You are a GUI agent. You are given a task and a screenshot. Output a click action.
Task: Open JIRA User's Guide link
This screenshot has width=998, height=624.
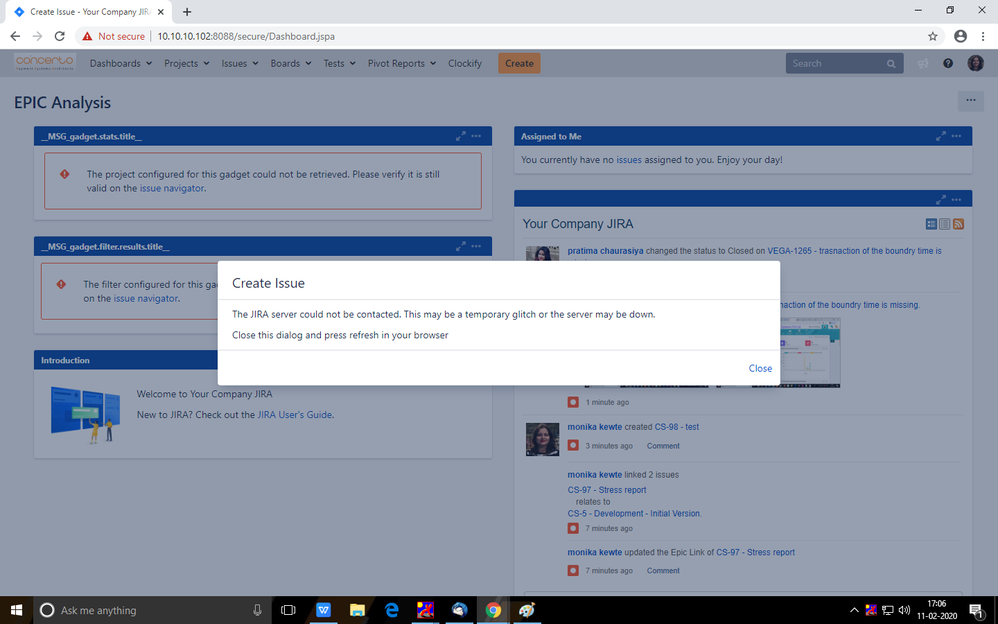click(294, 415)
